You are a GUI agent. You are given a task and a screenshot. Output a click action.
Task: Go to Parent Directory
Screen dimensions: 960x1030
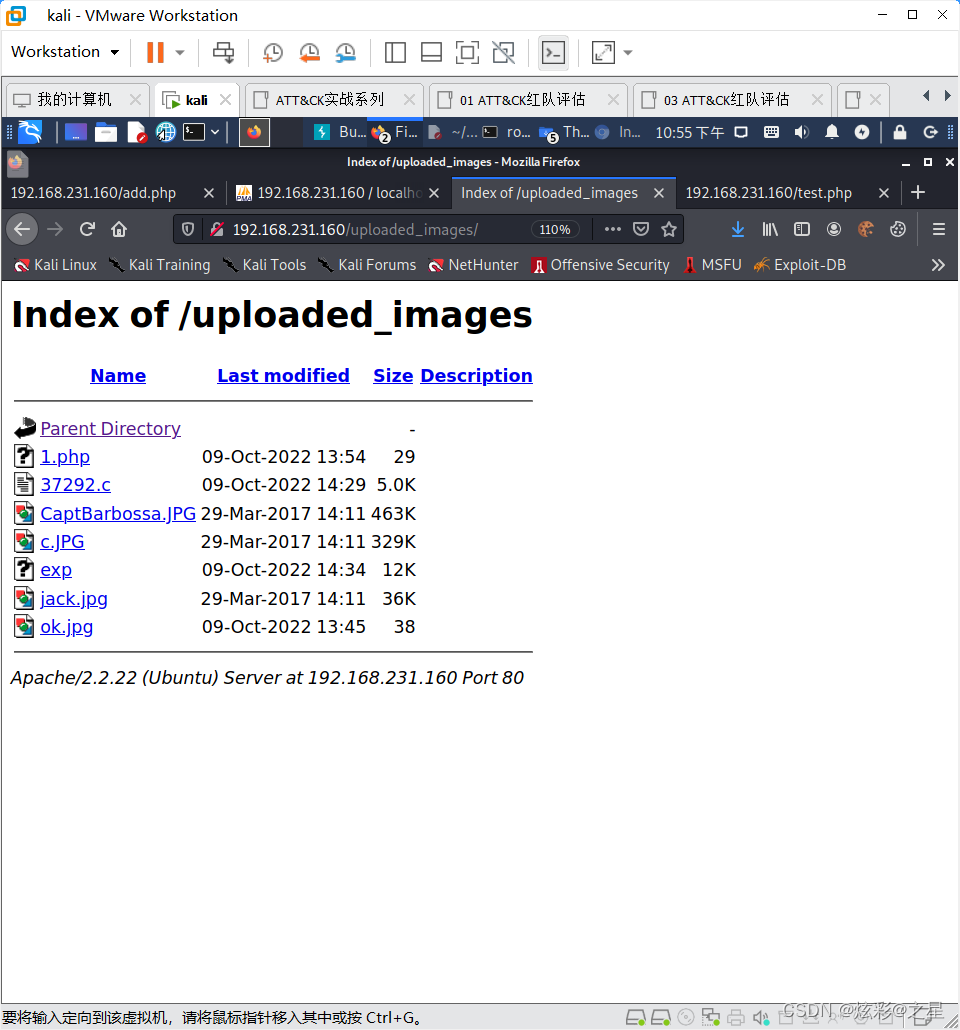pyautogui.click(x=110, y=429)
